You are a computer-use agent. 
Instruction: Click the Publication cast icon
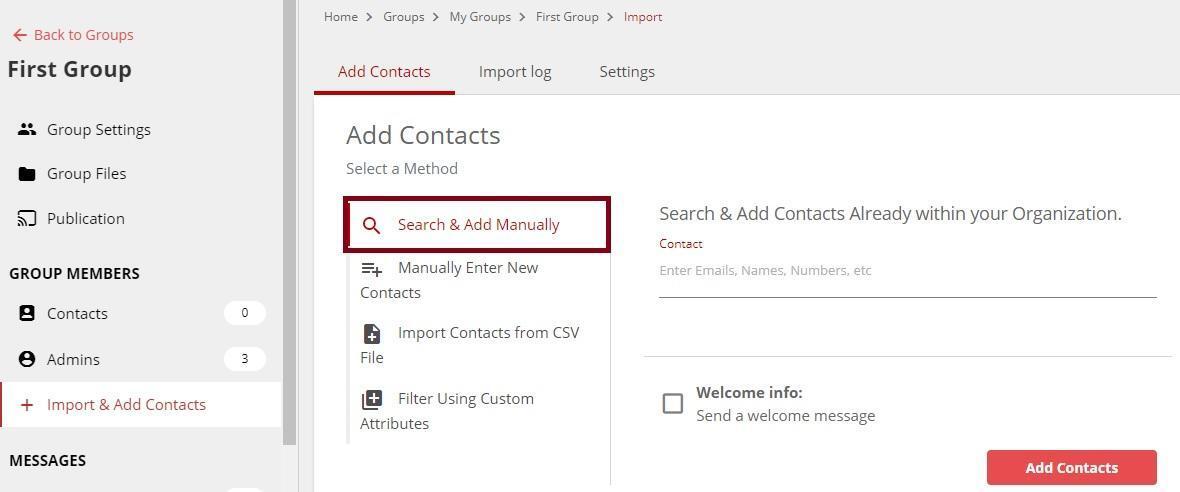tap(27, 219)
